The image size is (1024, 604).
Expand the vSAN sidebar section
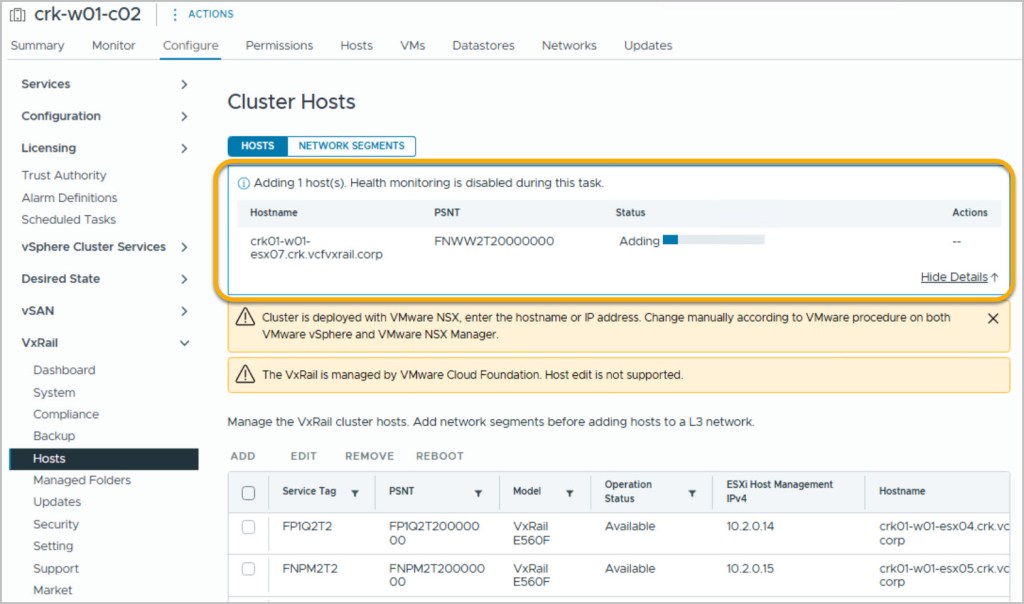[184, 311]
